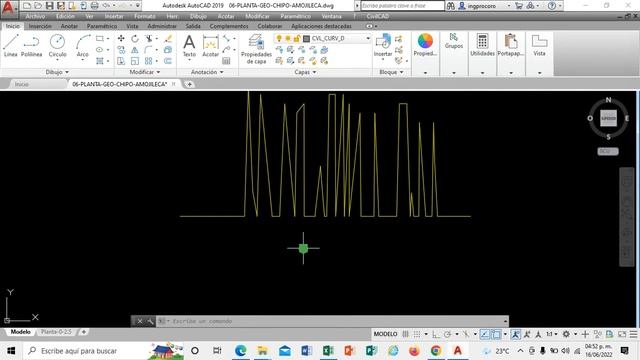Toggle grid display in status bar
The height and width of the screenshot is (360, 640).
tap(405, 334)
